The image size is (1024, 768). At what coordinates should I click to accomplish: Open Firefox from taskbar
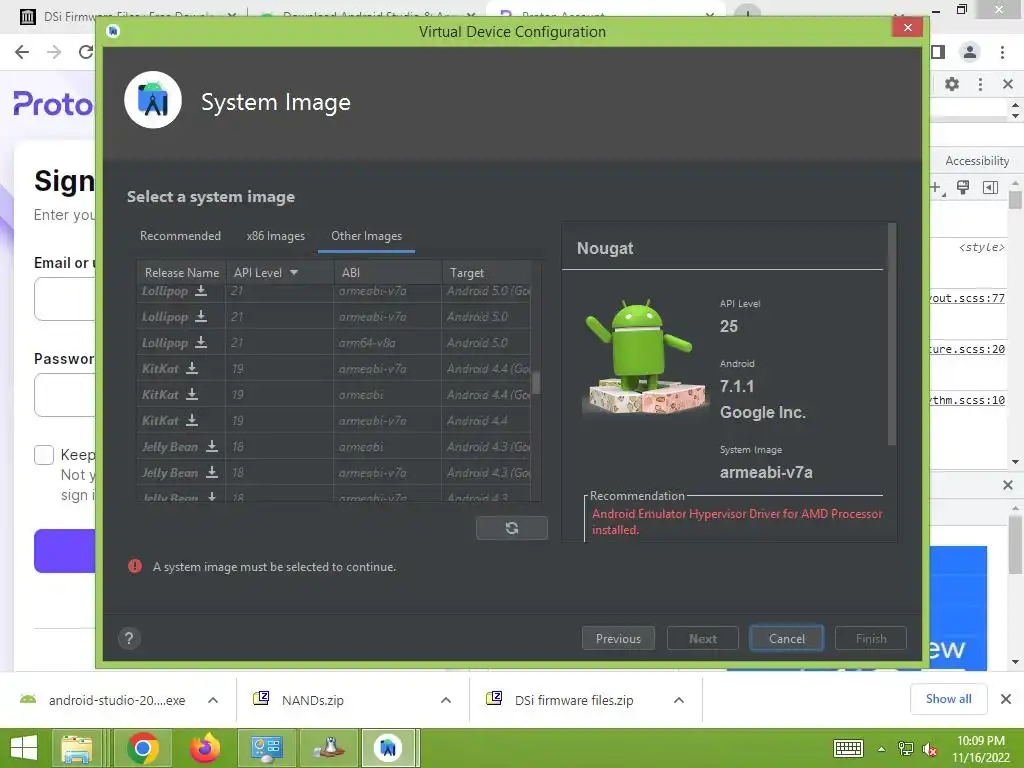[x=205, y=748]
